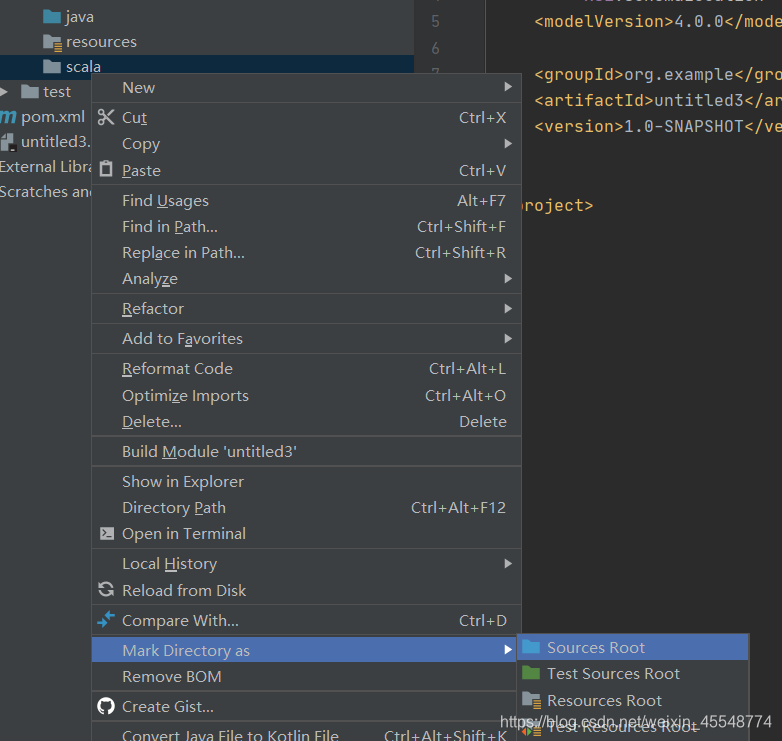Open Local History menu entry

pyautogui.click(x=306, y=563)
